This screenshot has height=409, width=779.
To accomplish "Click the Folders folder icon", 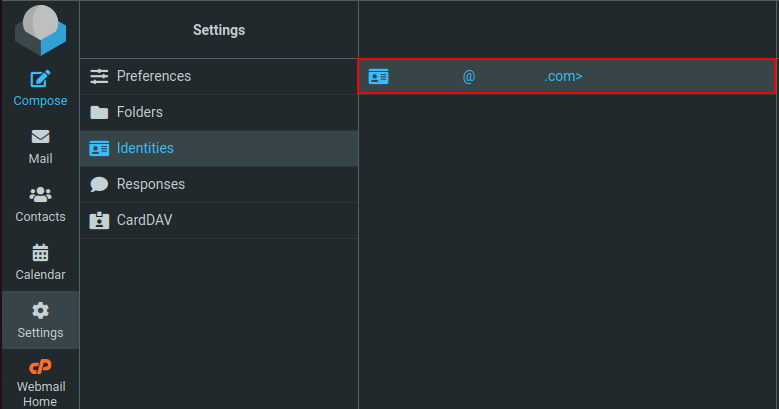I will 99,112.
